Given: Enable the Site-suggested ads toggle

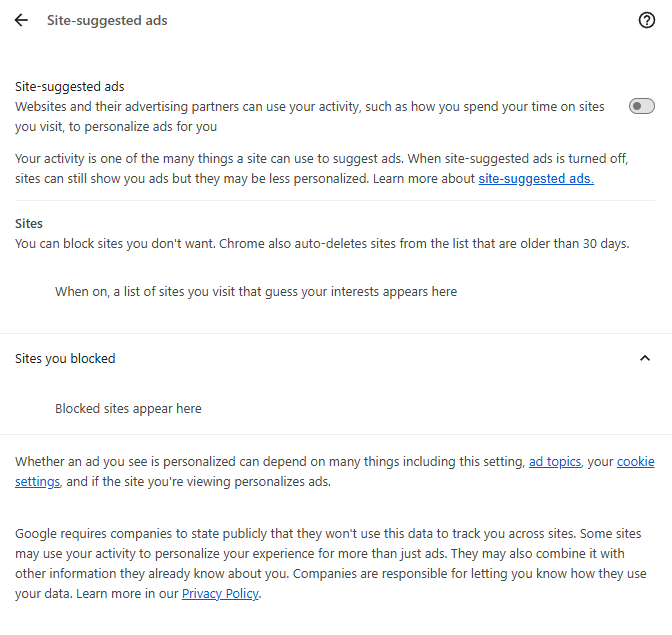Looking at the screenshot, I should (x=641, y=106).
